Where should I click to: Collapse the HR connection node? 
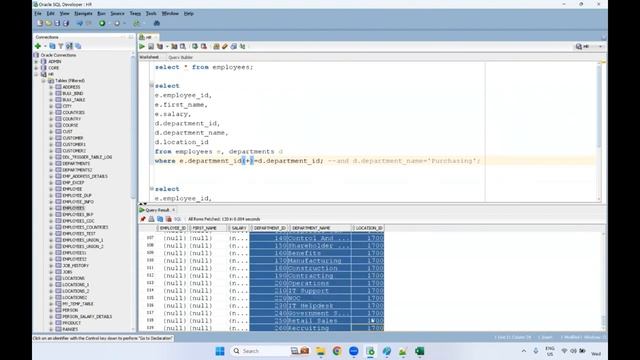36,74
